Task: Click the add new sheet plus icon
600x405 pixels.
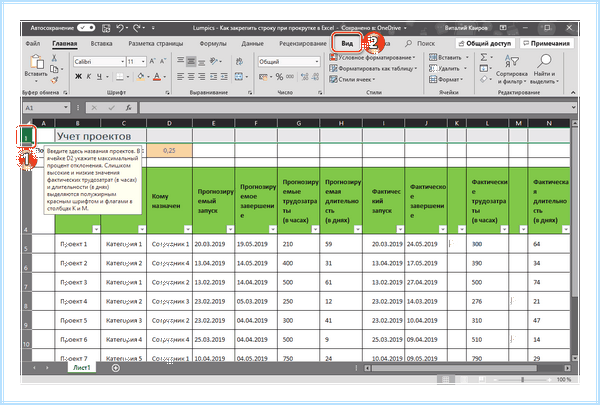Action: point(116,368)
